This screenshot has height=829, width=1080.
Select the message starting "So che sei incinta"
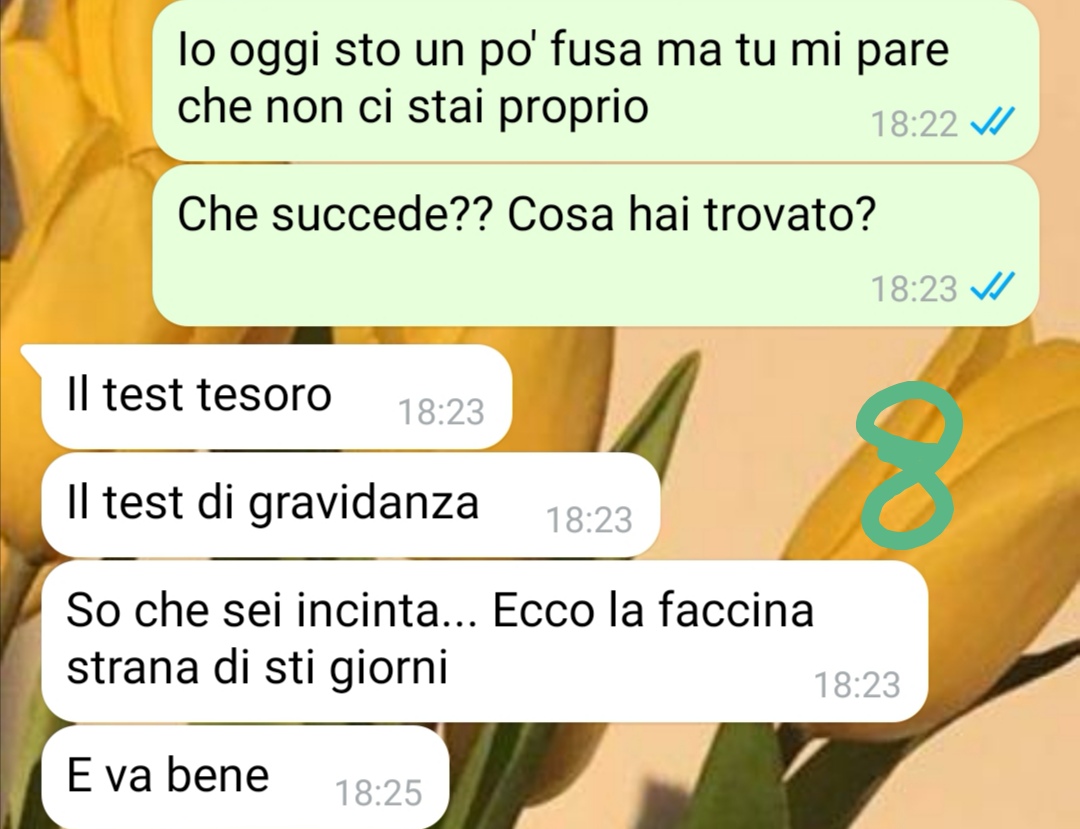click(484, 640)
